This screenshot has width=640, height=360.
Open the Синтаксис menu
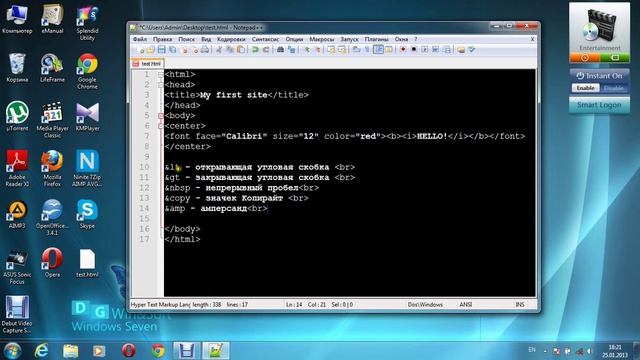pyautogui.click(x=265, y=39)
